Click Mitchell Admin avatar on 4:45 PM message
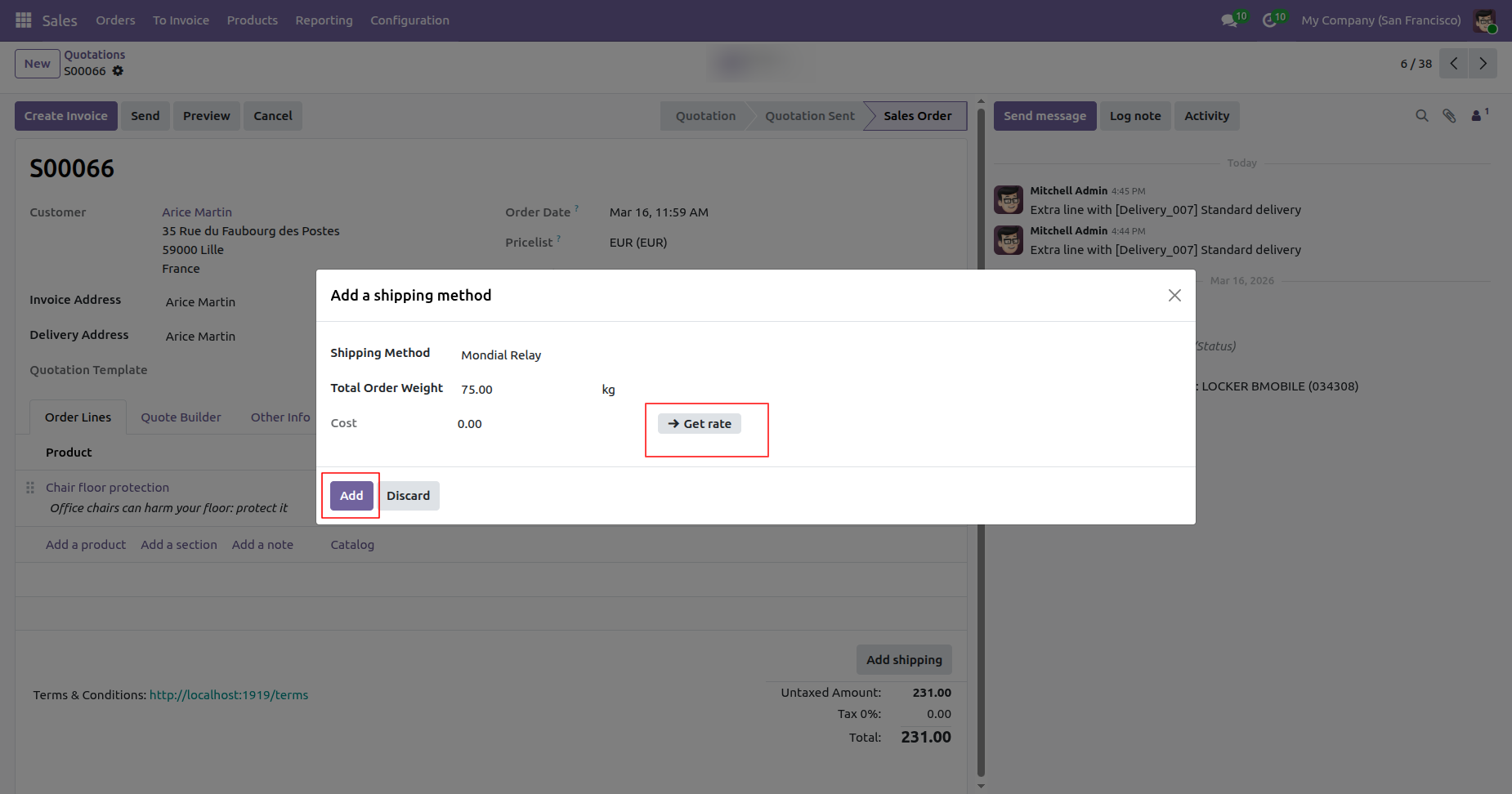This screenshot has height=794, width=1512. (x=1009, y=199)
